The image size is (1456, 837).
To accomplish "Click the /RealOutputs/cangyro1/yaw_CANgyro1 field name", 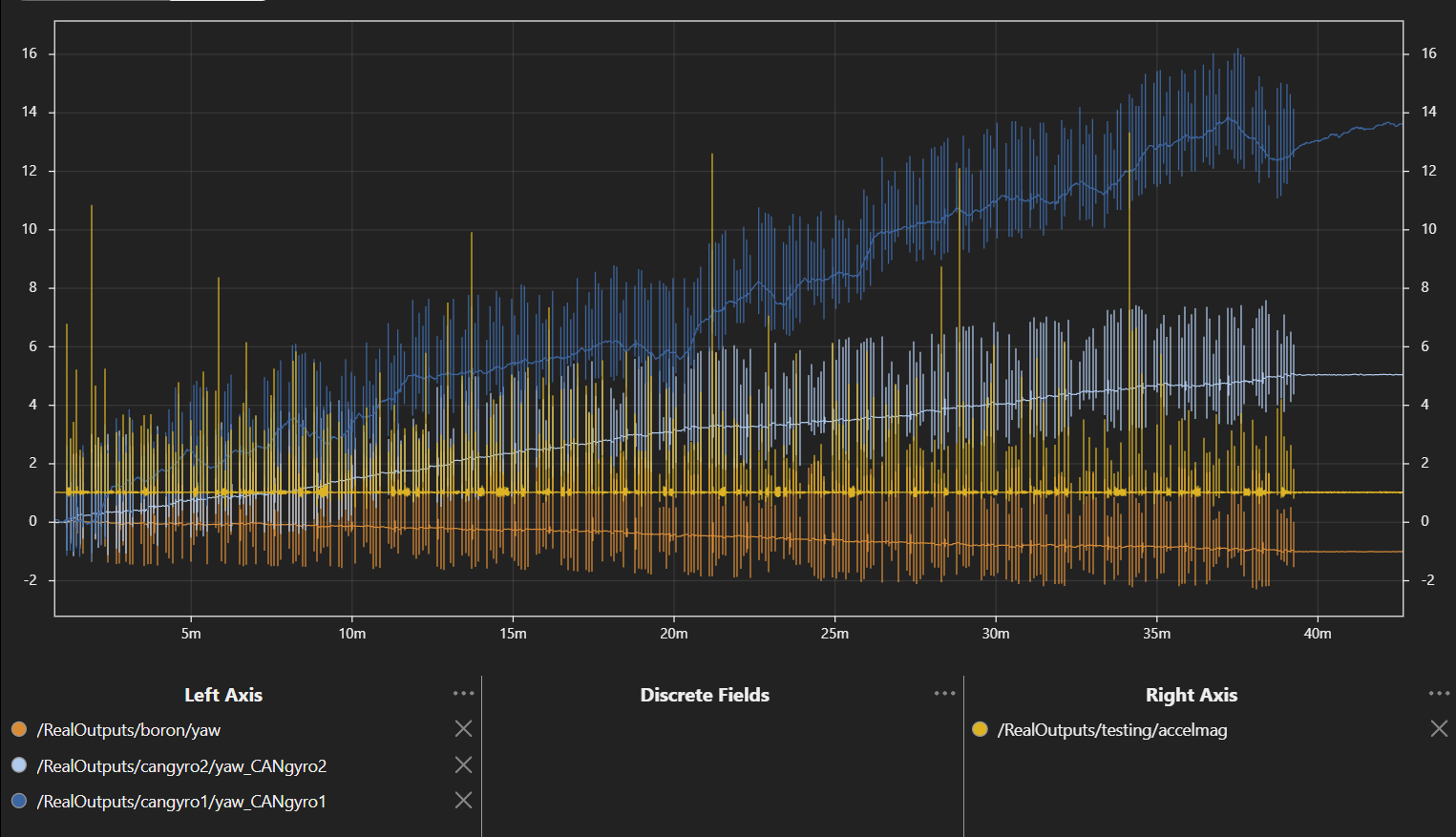I will pos(181,802).
